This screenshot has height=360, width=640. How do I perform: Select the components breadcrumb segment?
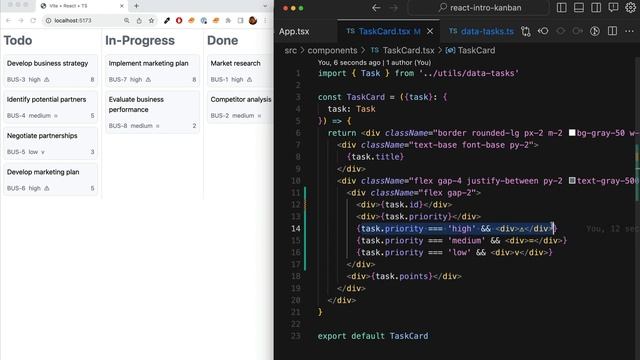[x=332, y=50]
